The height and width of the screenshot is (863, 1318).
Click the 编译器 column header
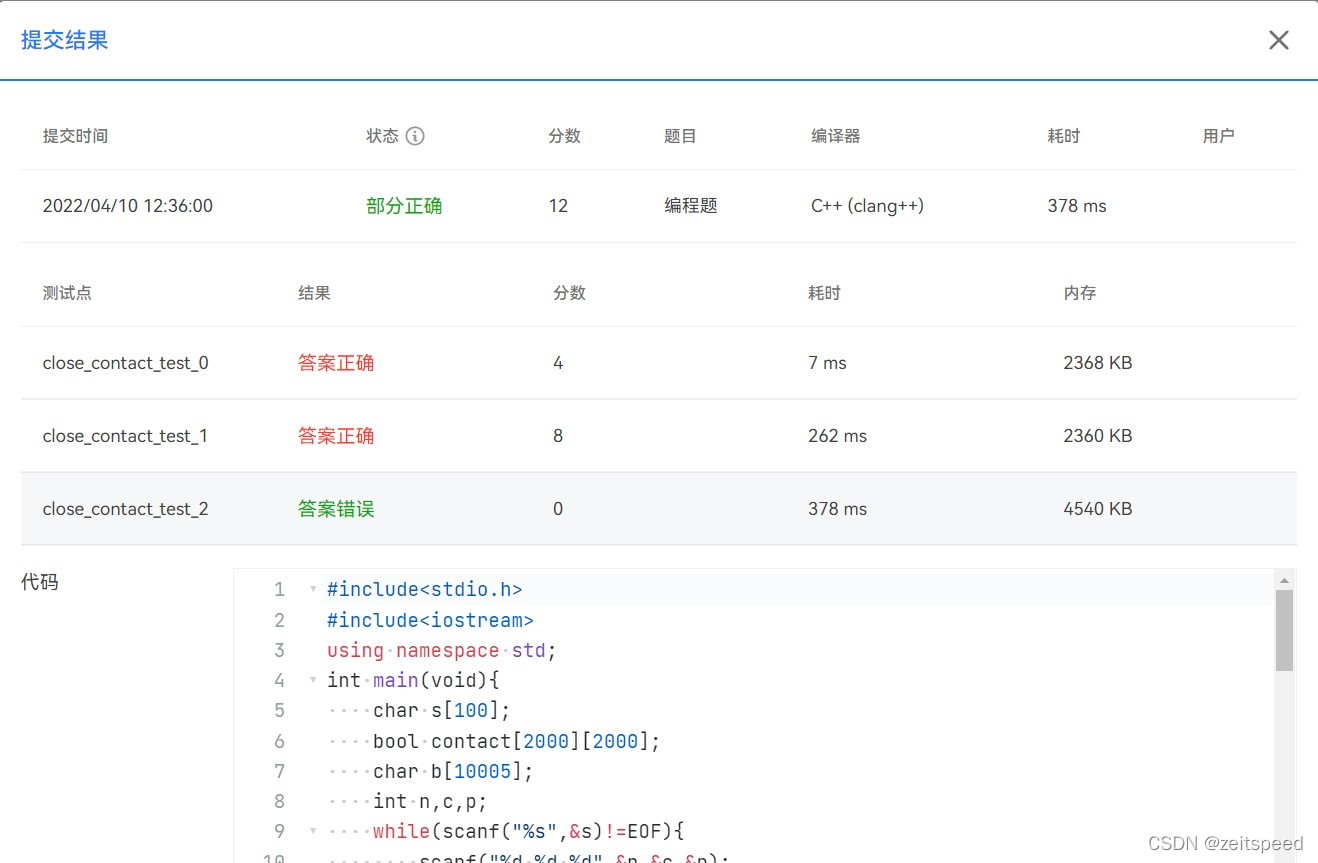coord(835,136)
